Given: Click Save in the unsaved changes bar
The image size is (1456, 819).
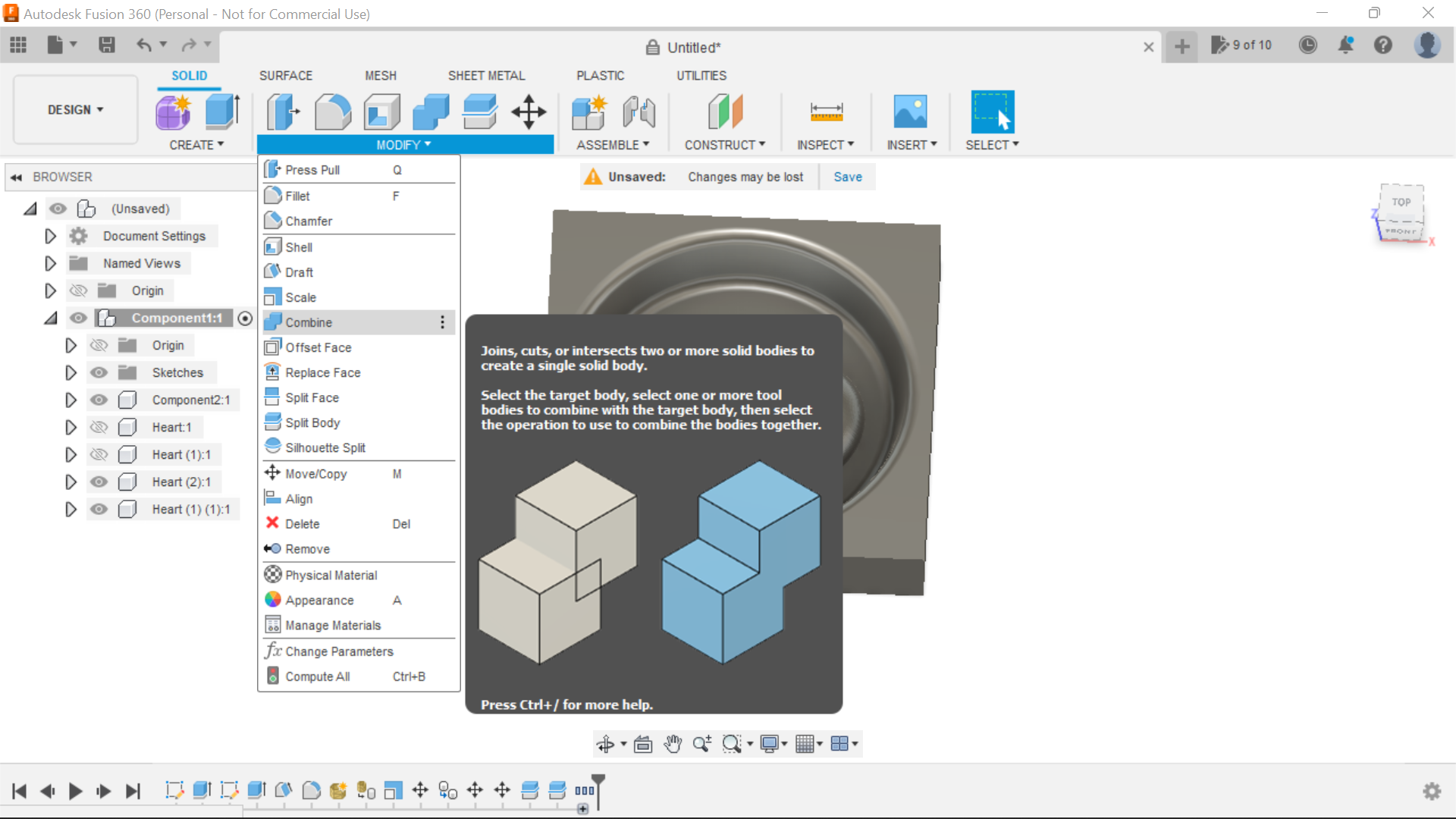Looking at the screenshot, I should pos(847,177).
